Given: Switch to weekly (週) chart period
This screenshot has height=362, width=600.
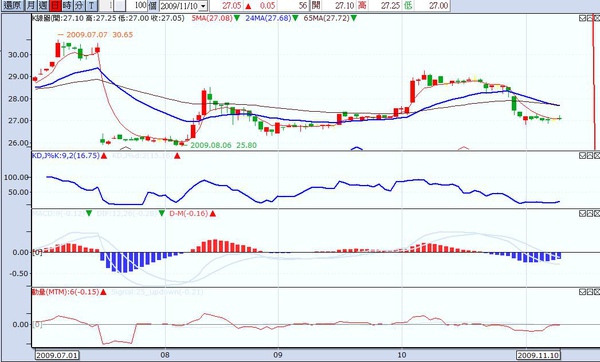Looking at the screenshot, I should [43, 5].
